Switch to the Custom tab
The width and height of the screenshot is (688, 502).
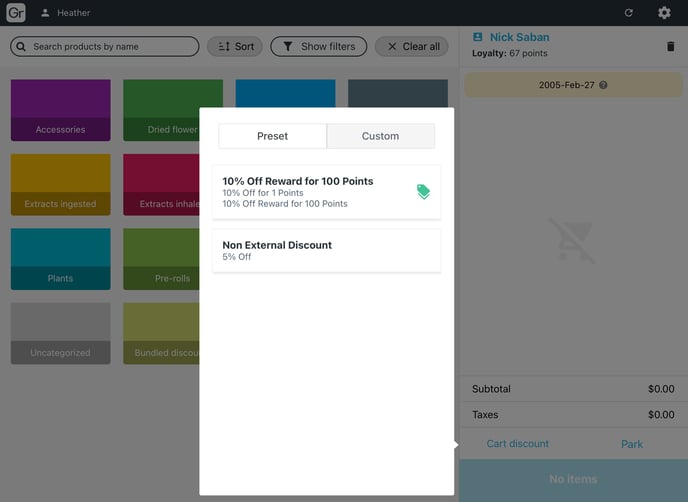click(380, 136)
